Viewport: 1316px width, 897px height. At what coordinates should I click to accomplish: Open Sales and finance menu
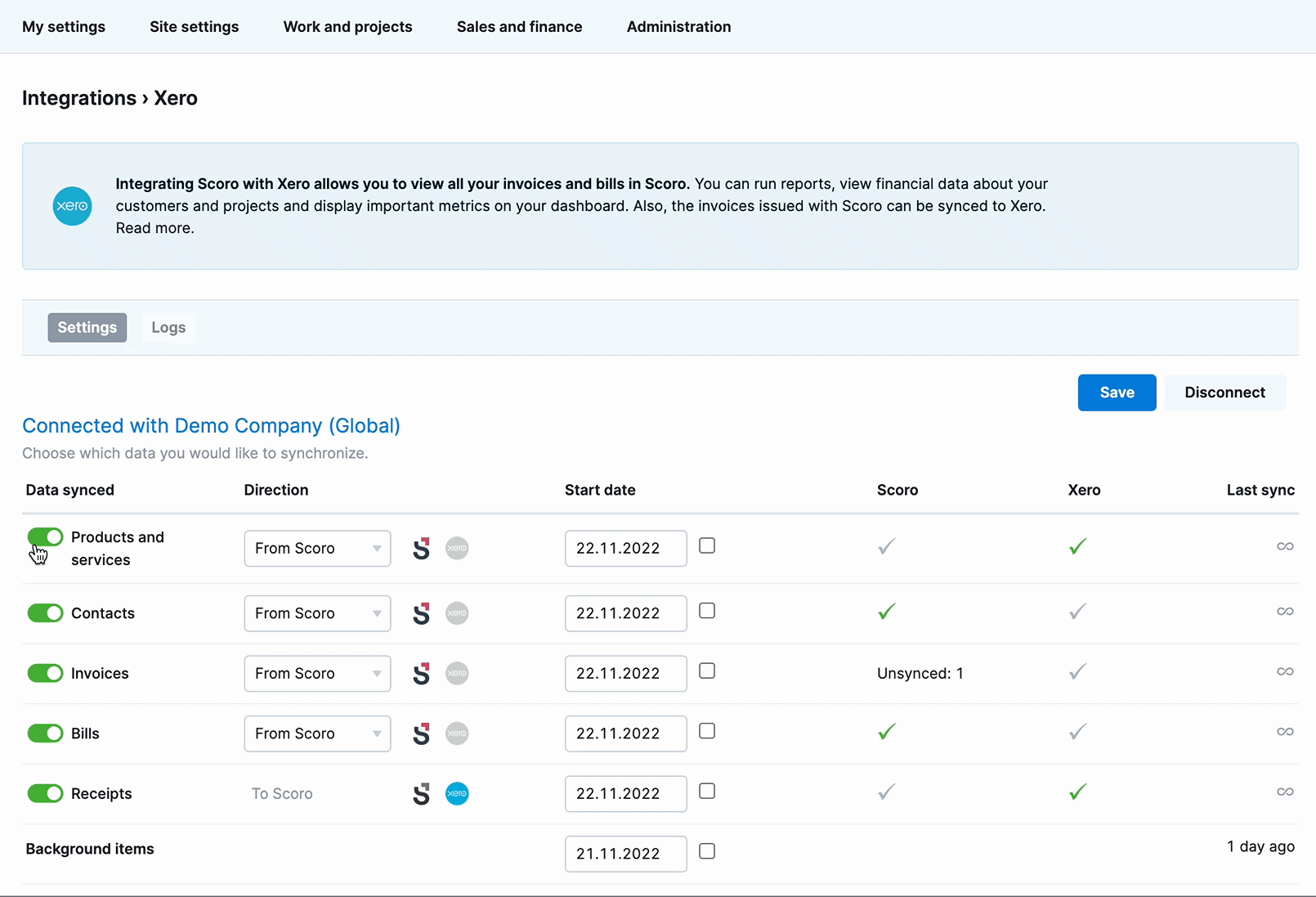pyautogui.click(x=520, y=27)
